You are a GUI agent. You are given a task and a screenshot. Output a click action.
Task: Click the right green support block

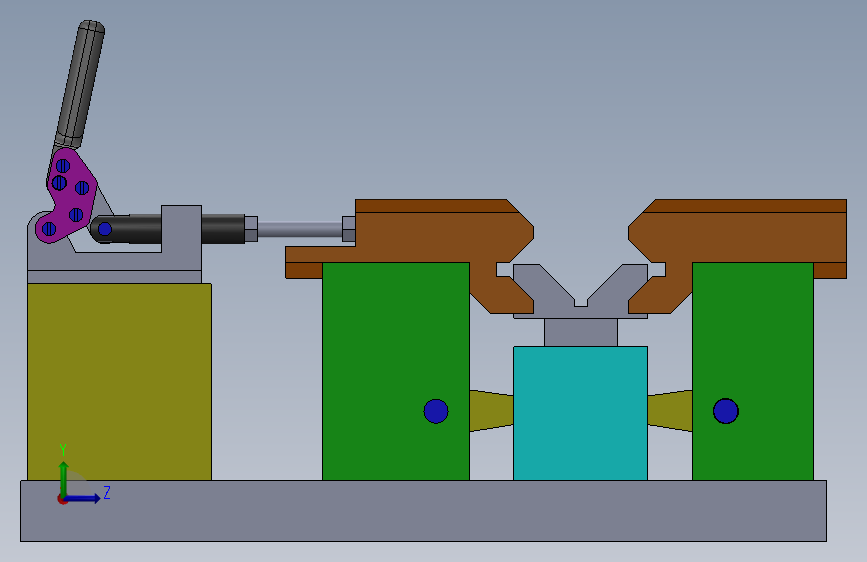[753, 371]
